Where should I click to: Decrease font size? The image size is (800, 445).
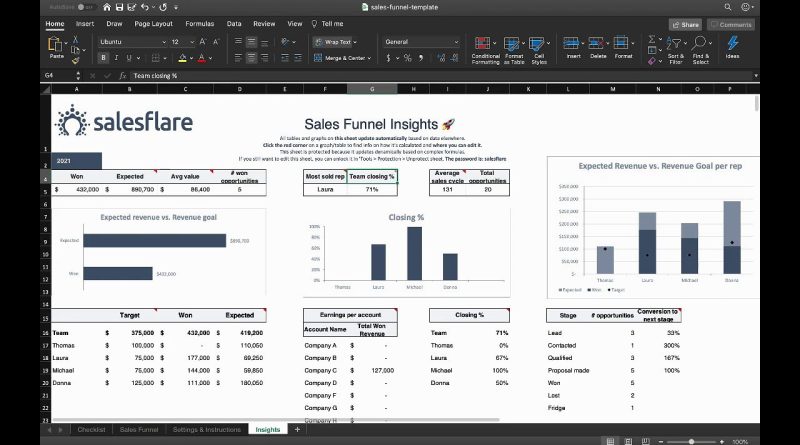click(x=216, y=42)
